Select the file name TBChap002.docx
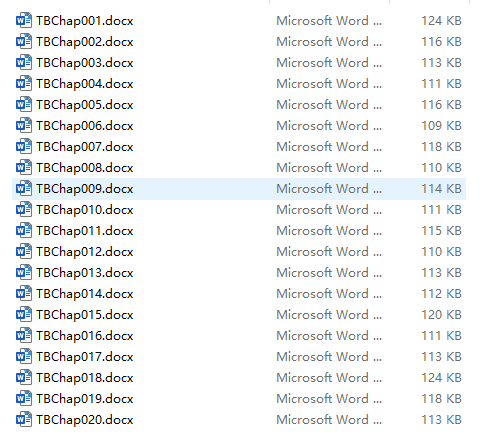This screenshot has height=443, width=504. (85, 42)
